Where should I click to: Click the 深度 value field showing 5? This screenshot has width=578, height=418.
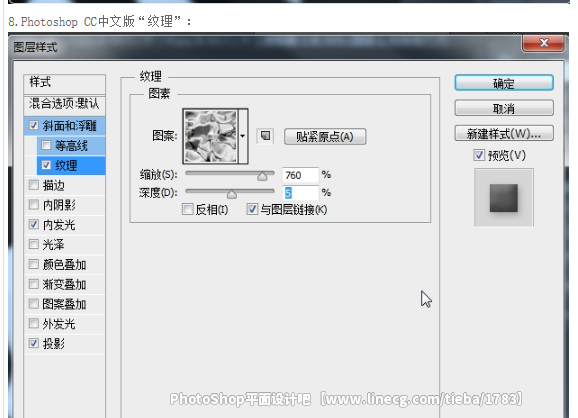tap(300, 192)
